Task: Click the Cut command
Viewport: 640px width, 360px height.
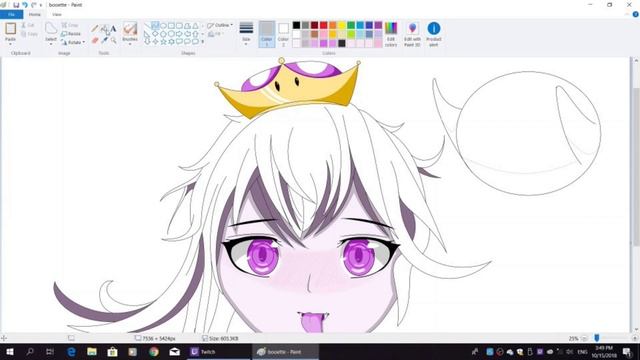Action: coord(28,25)
